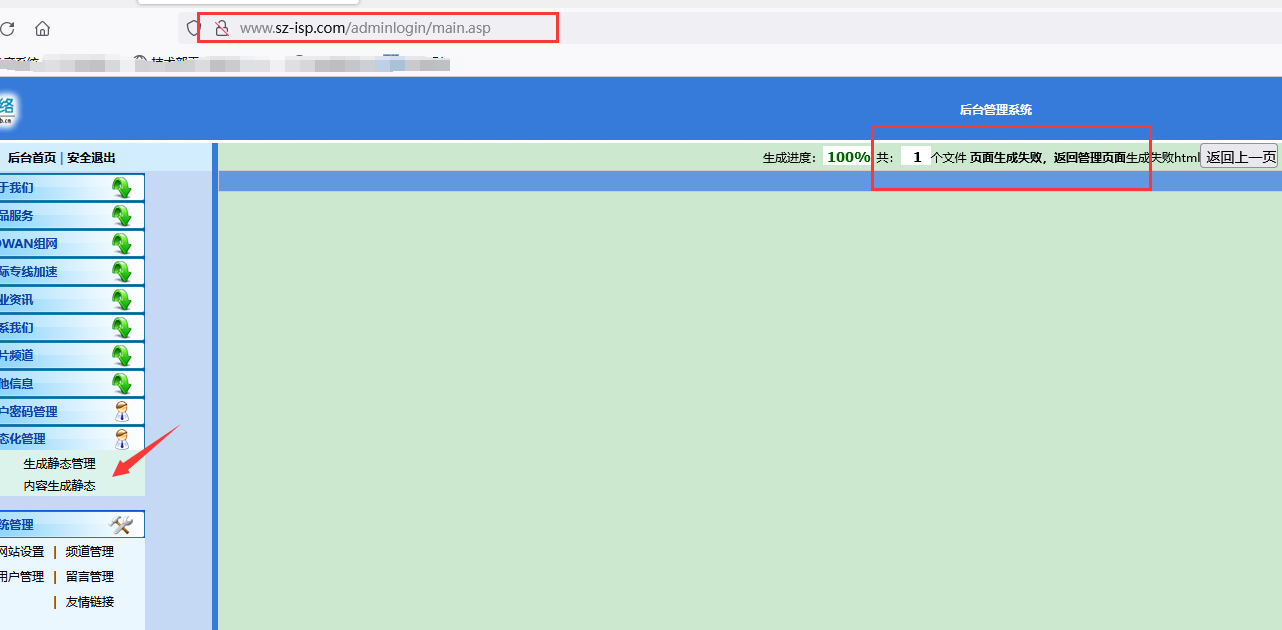Select 内容生成静态 submenu item

59,486
